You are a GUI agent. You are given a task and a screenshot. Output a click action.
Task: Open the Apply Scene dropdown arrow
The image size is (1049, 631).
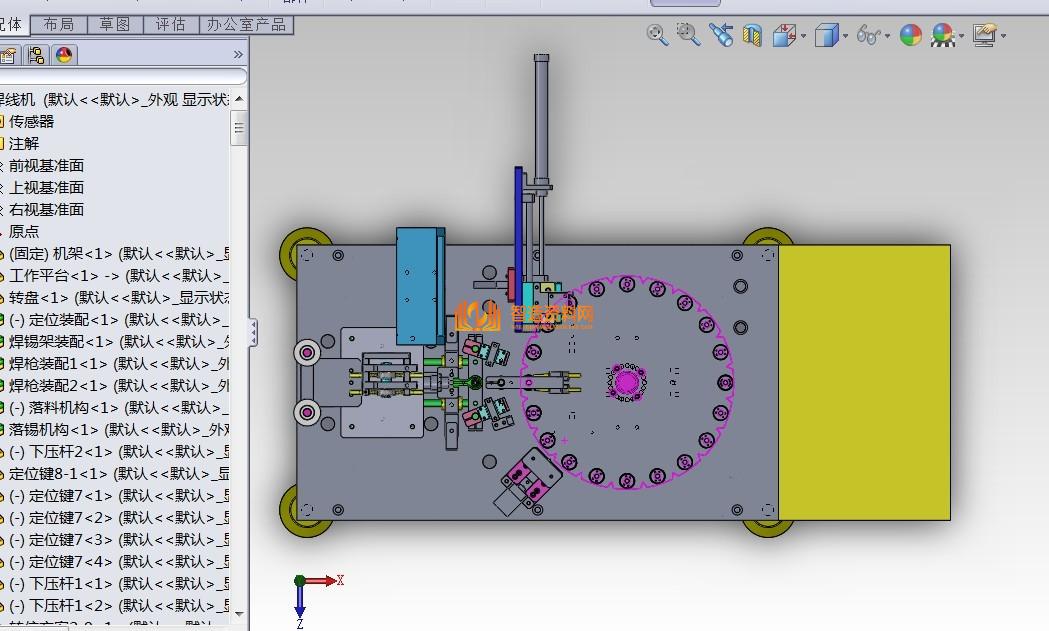click(962, 37)
